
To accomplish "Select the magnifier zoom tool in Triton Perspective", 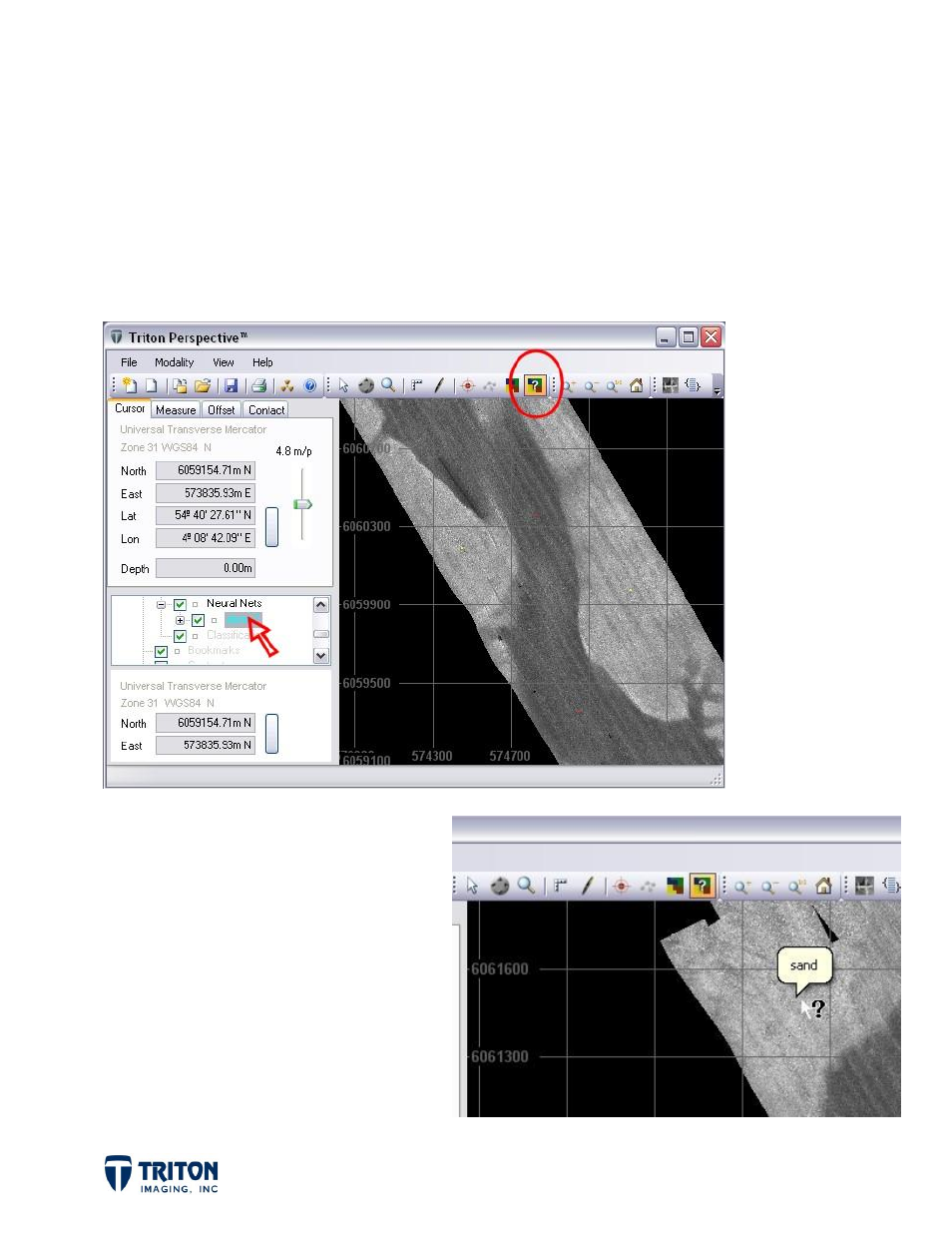I will [x=388, y=385].
